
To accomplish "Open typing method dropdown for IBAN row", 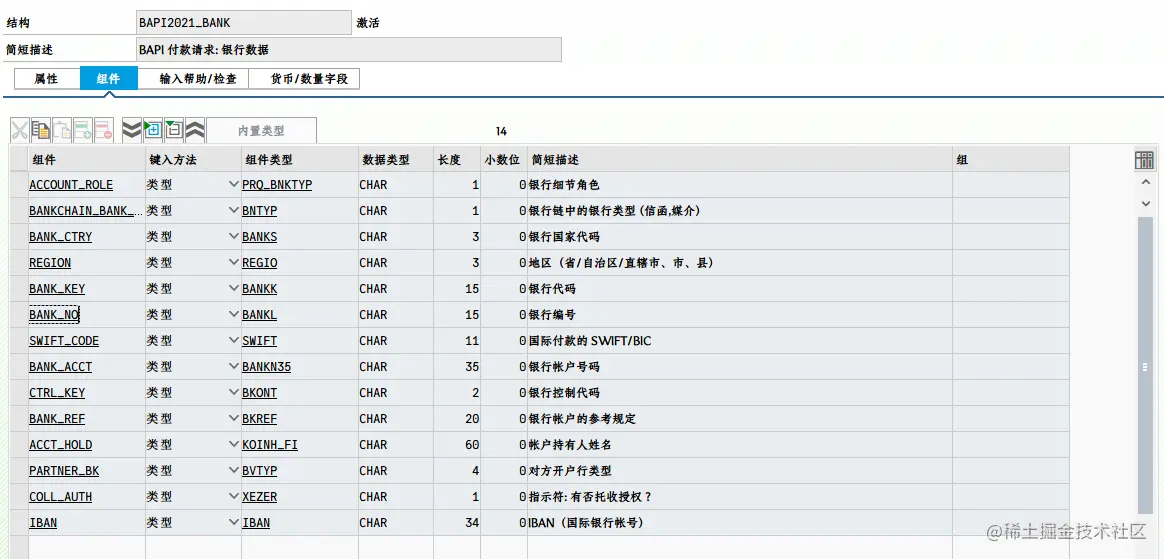I will (x=234, y=523).
